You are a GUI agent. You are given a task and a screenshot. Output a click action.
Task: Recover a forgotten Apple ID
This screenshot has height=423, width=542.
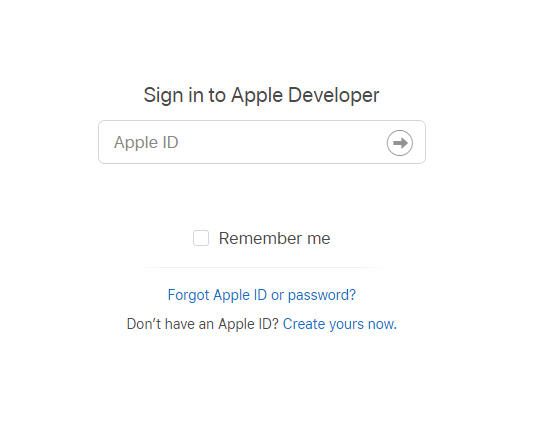[x=262, y=295]
